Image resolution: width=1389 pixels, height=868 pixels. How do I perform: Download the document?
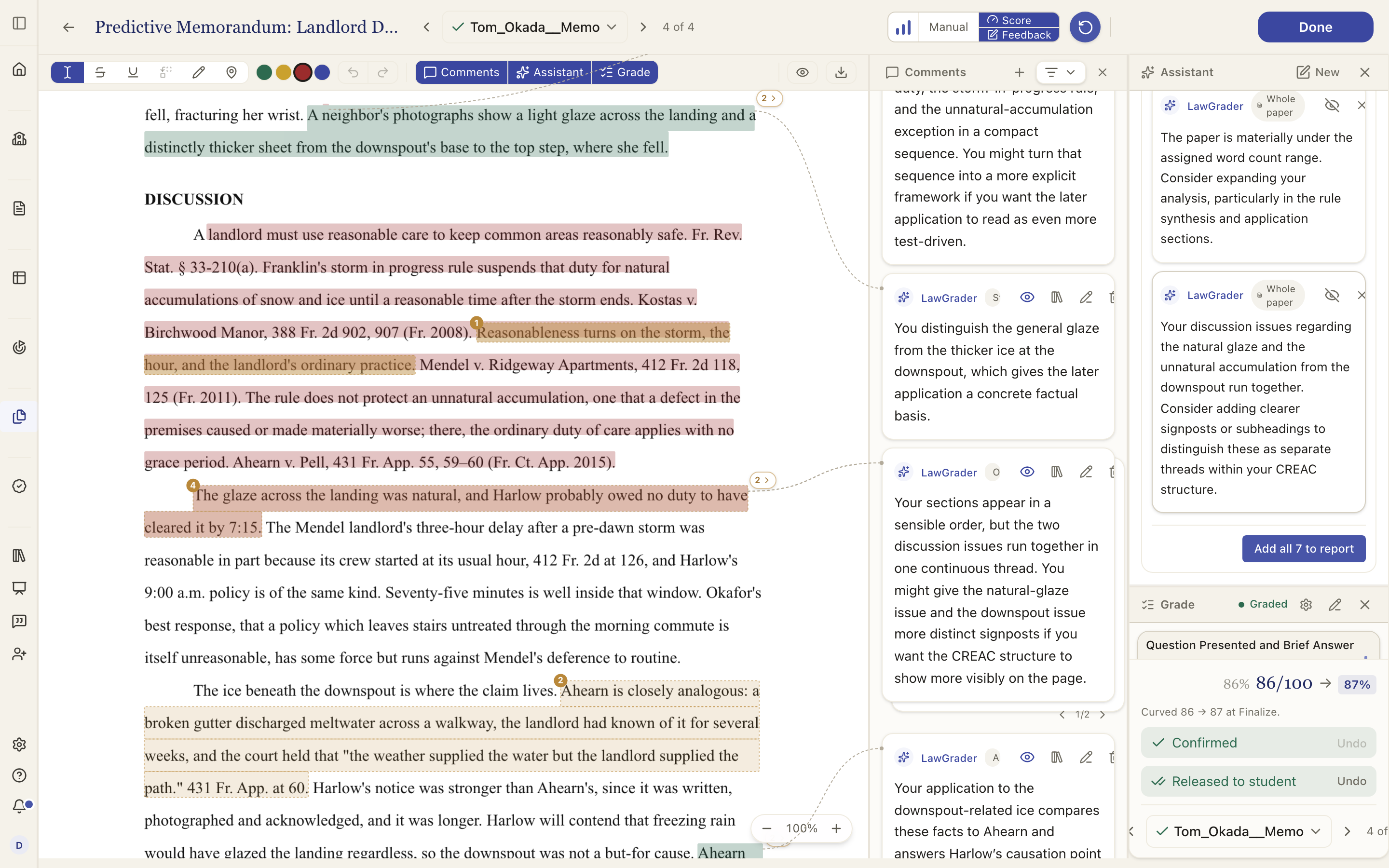841,72
